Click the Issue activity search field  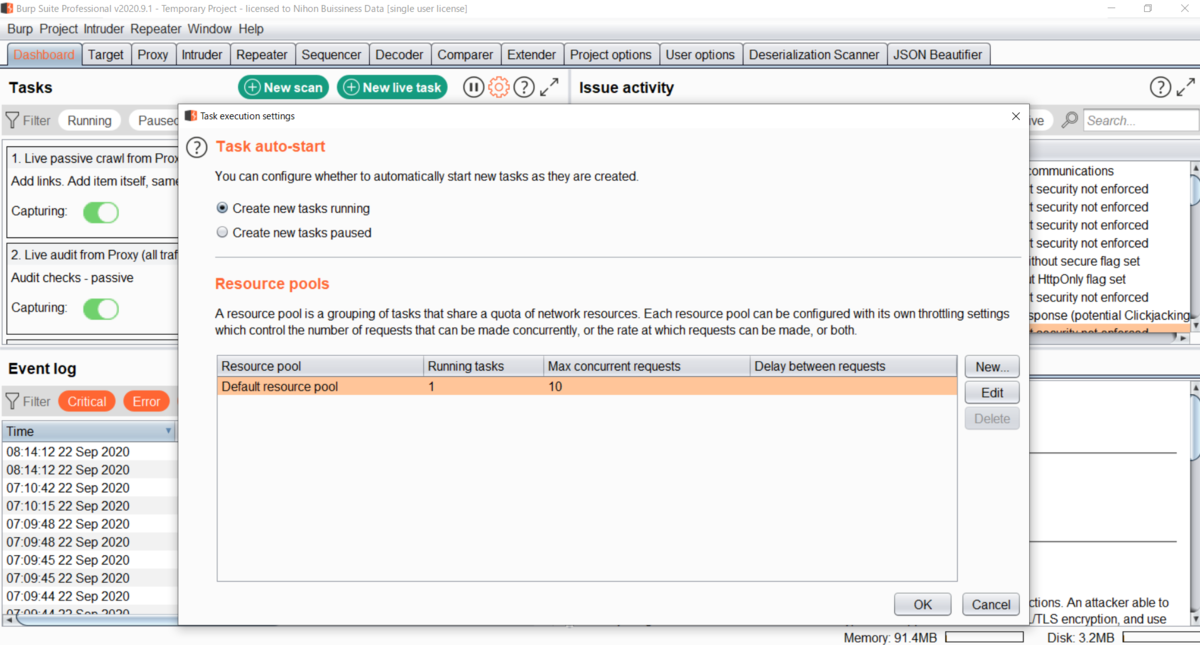1141,120
